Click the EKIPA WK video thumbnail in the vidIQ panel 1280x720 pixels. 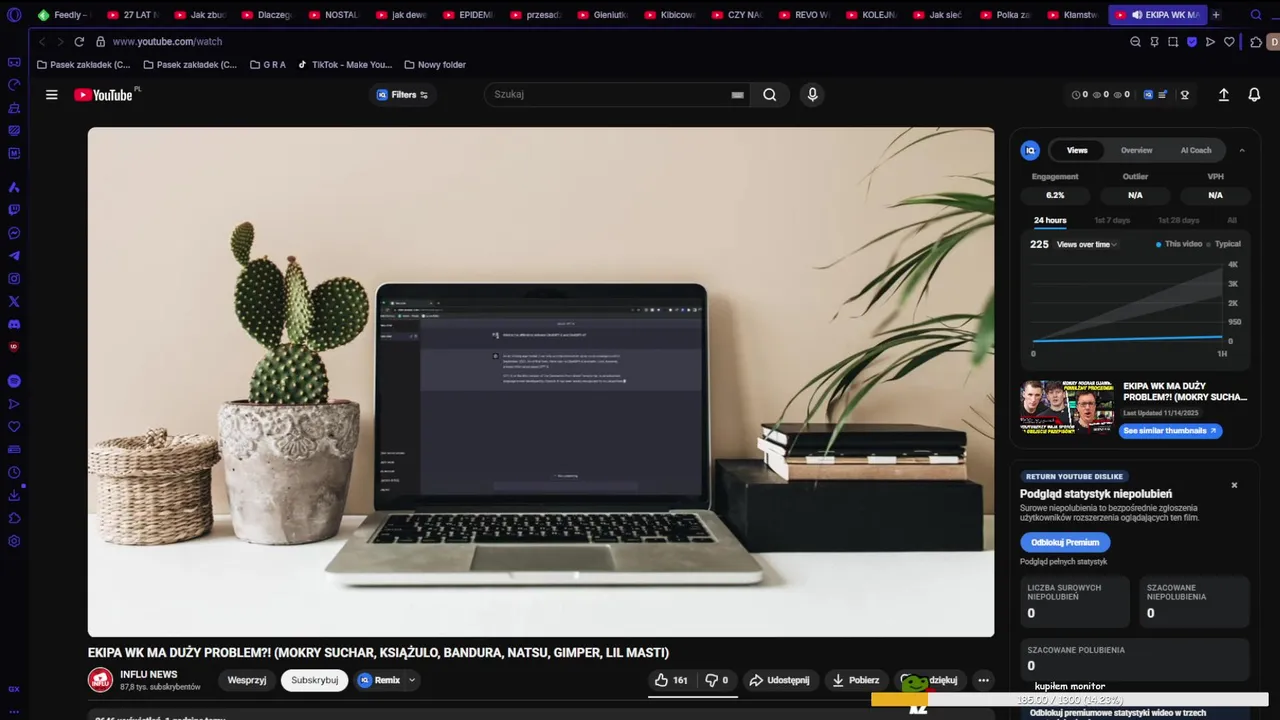coord(1066,407)
